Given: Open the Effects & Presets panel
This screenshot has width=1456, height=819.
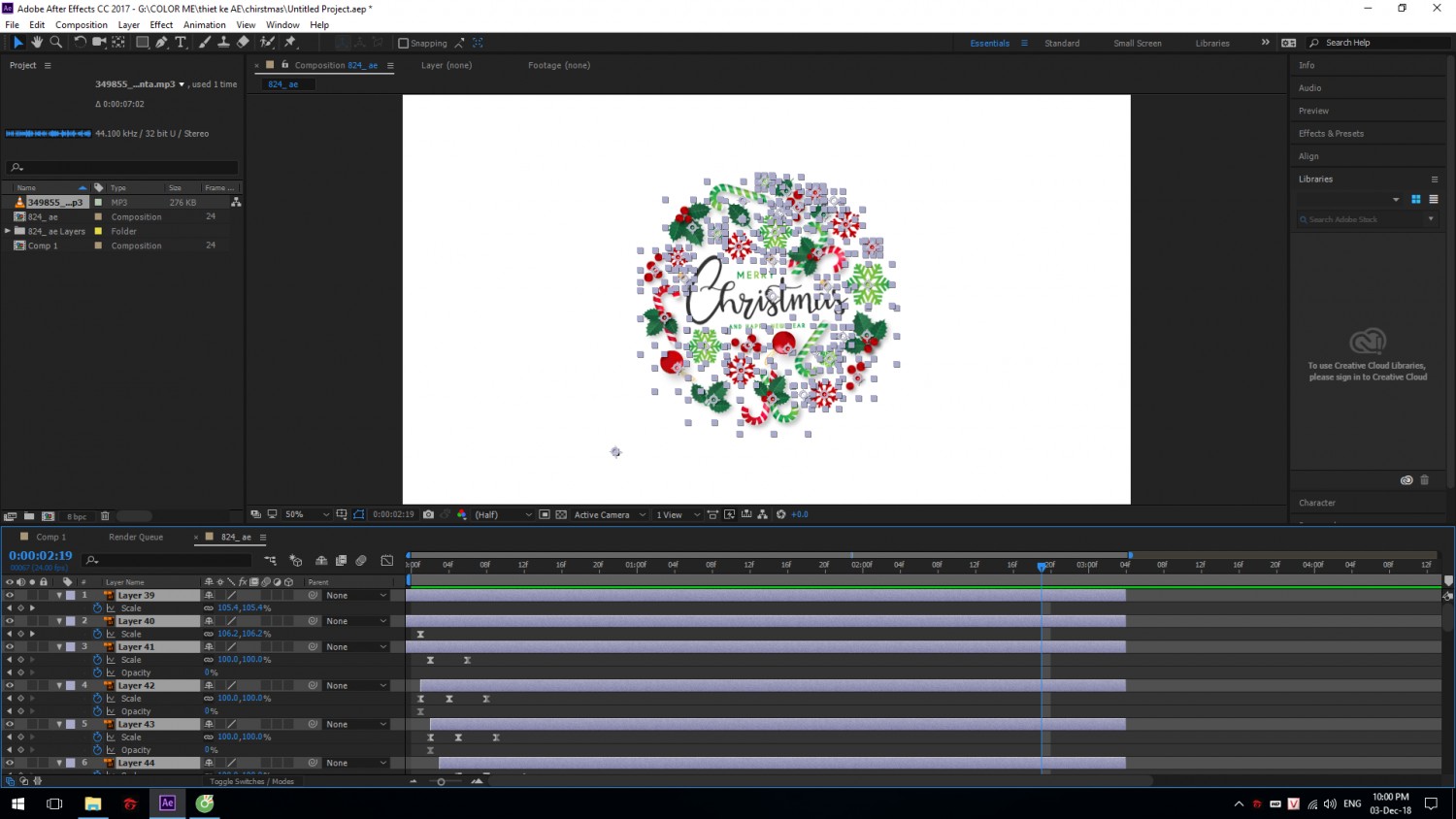Looking at the screenshot, I should pyautogui.click(x=1331, y=134).
